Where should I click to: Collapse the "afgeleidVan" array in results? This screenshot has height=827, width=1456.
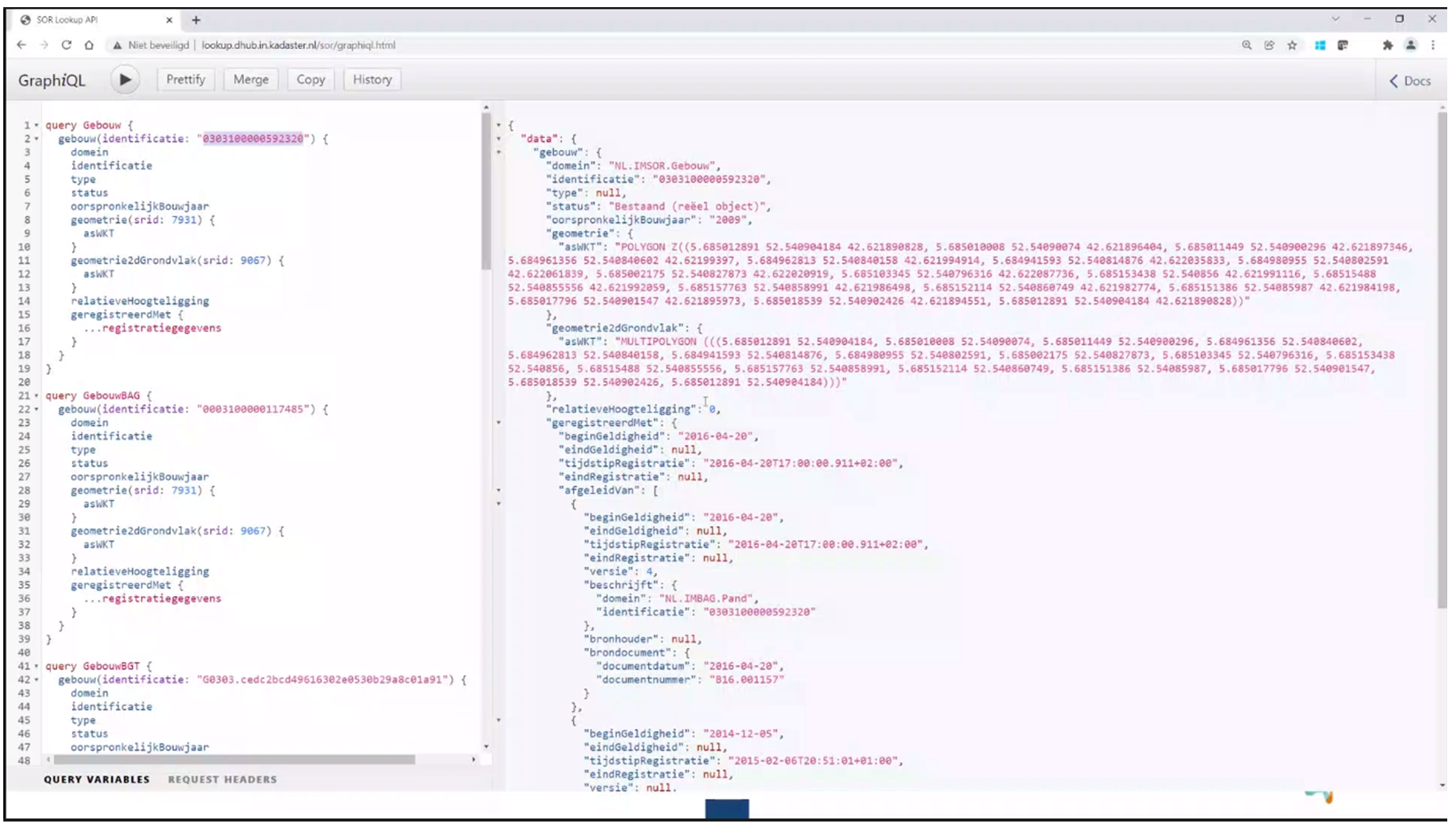pyautogui.click(x=499, y=490)
